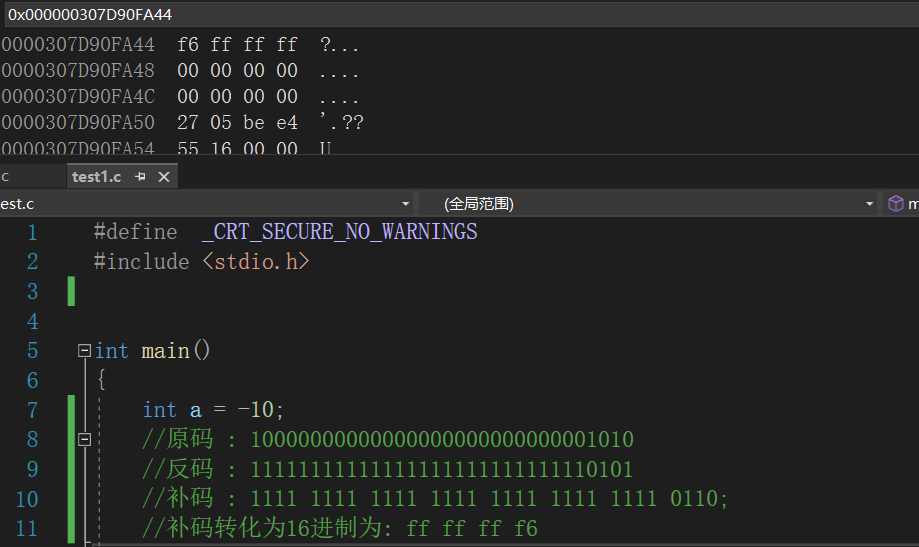The height and width of the screenshot is (547, 919).
Task: Switch to the partially hidden left tab
Action: (6, 176)
